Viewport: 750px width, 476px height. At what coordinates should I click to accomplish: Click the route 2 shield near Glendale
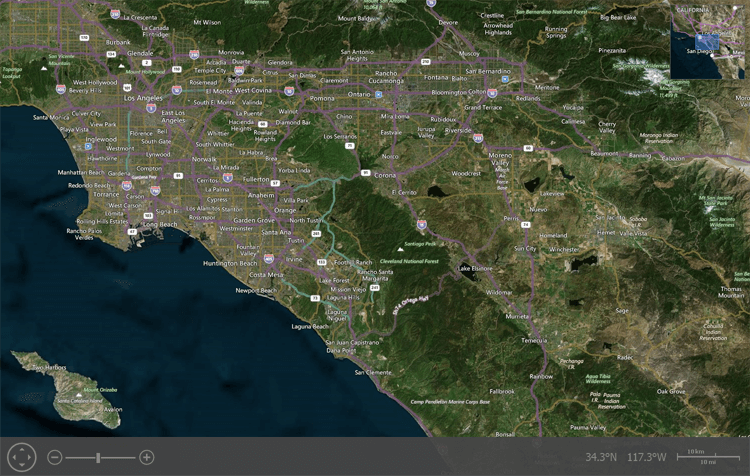[147, 63]
